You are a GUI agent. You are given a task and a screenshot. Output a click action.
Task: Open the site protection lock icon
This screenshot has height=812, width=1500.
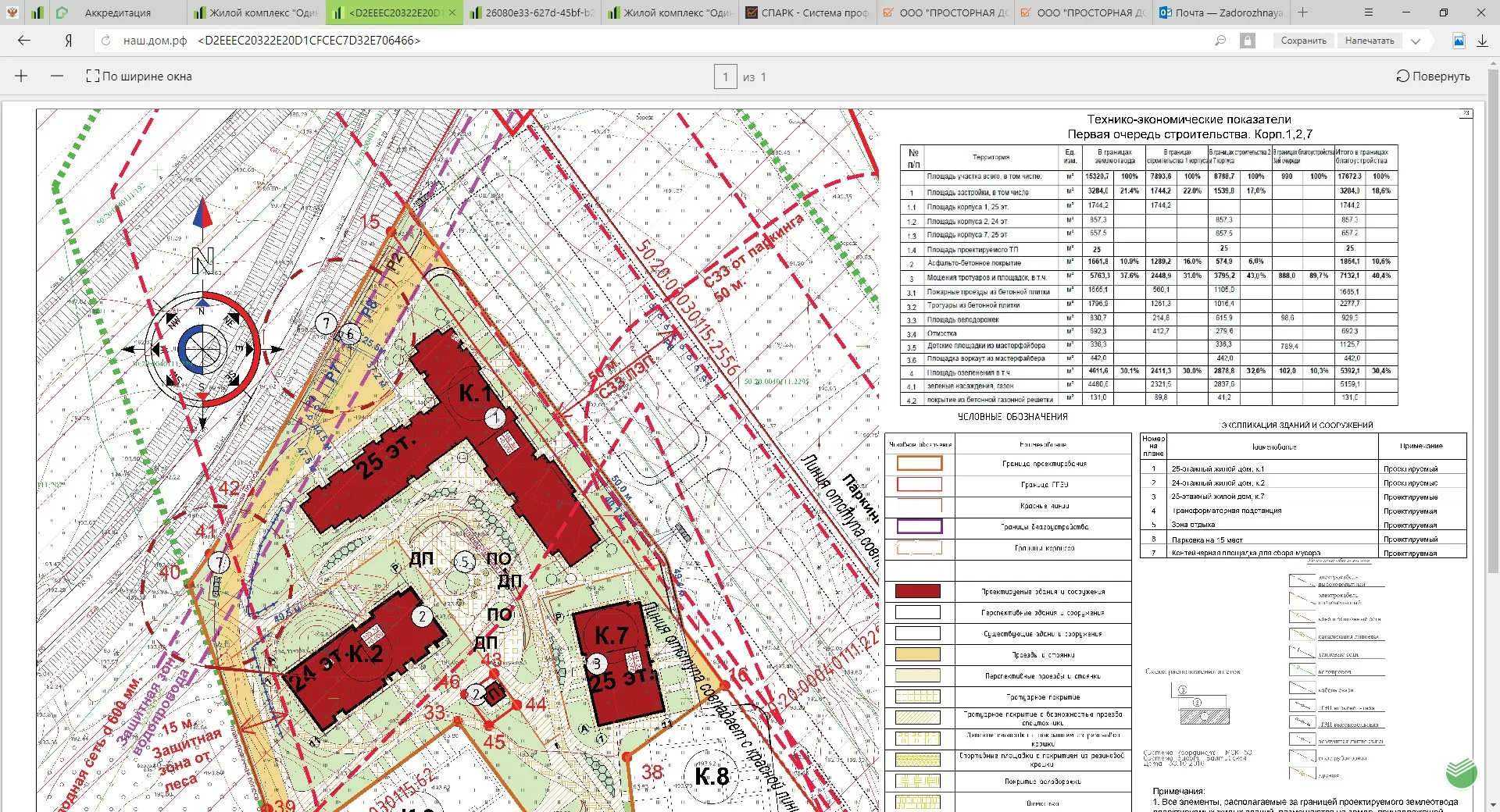click(x=1248, y=41)
